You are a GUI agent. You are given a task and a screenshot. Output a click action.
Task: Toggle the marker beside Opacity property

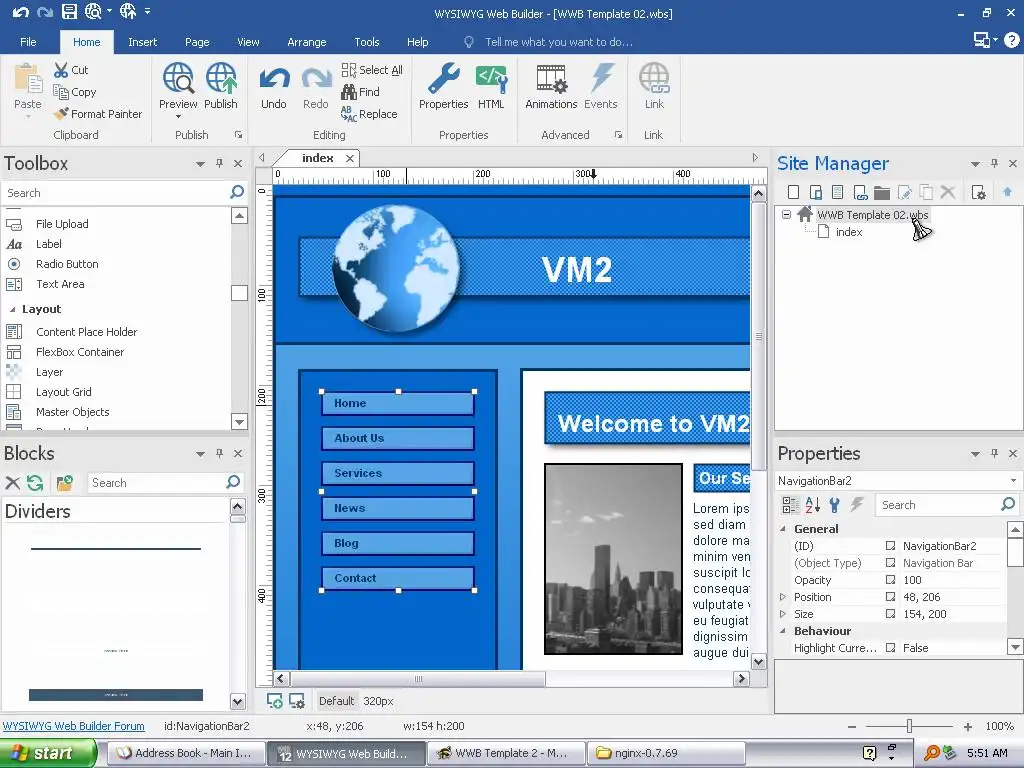click(x=890, y=579)
